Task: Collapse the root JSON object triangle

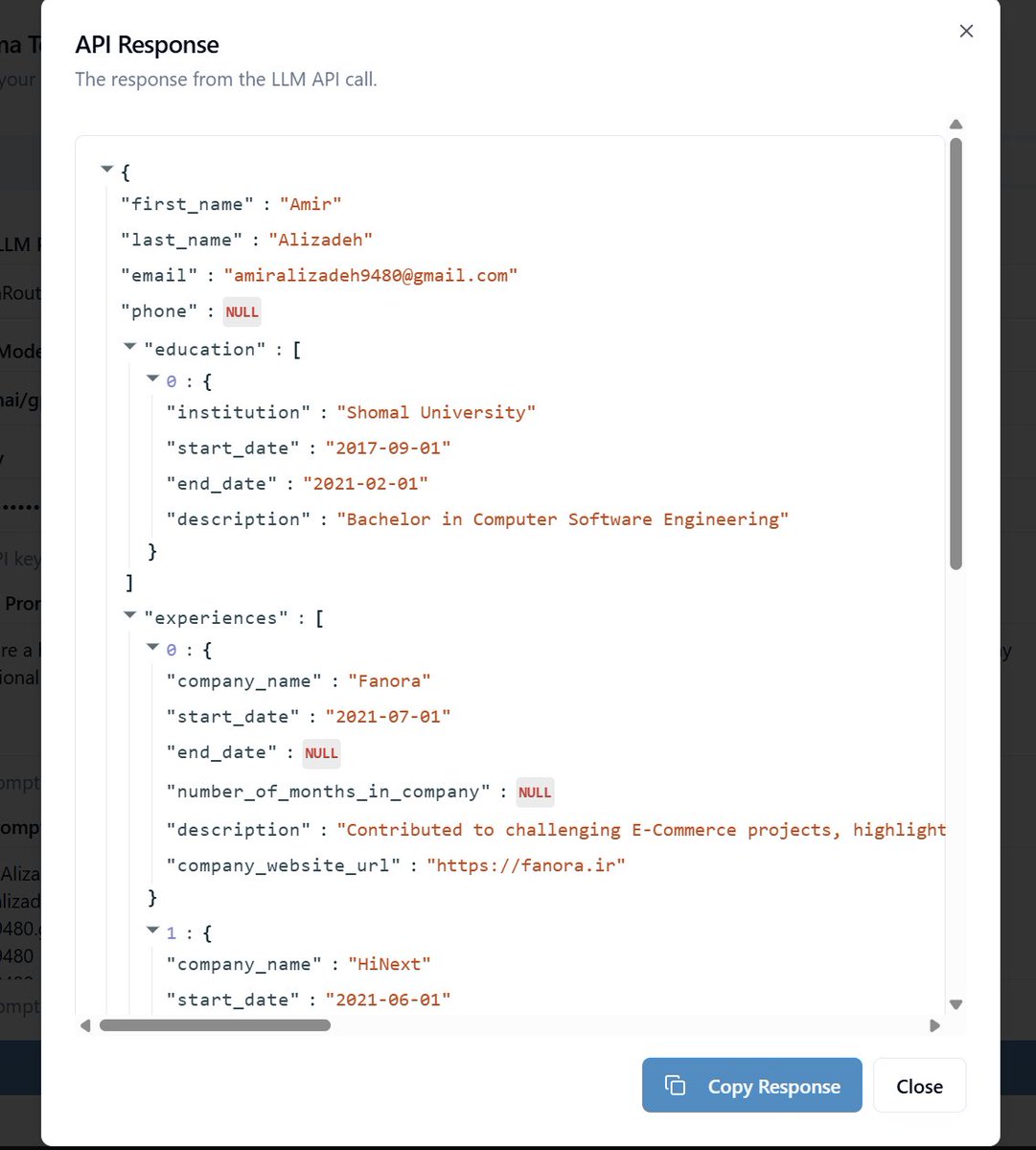Action: pos(107,171)
